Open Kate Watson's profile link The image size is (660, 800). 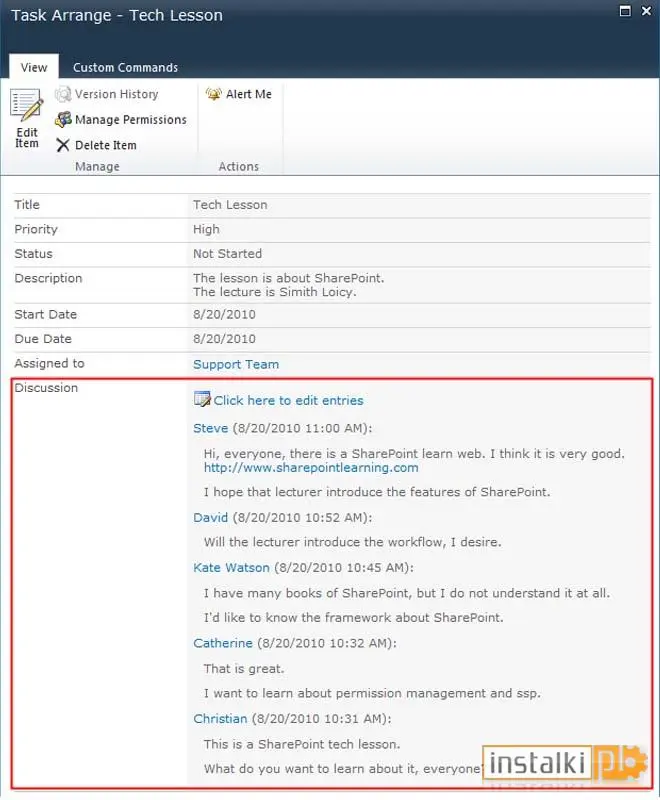tap(231, 567)
